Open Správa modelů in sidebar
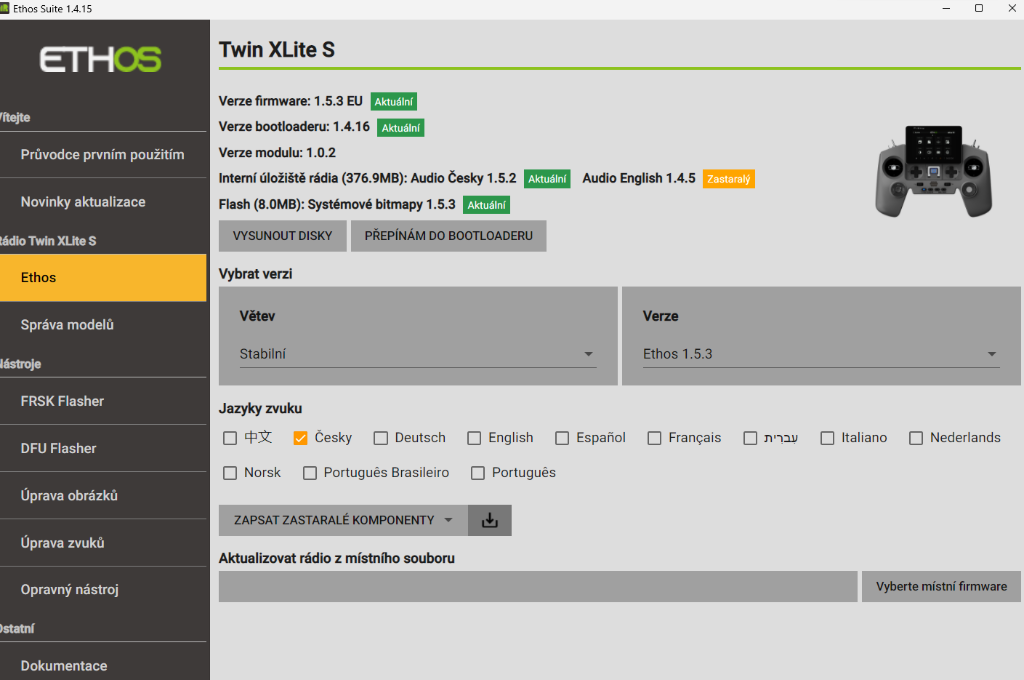Viewport: 1024px width, 680px height. click(x=67, y=325)
